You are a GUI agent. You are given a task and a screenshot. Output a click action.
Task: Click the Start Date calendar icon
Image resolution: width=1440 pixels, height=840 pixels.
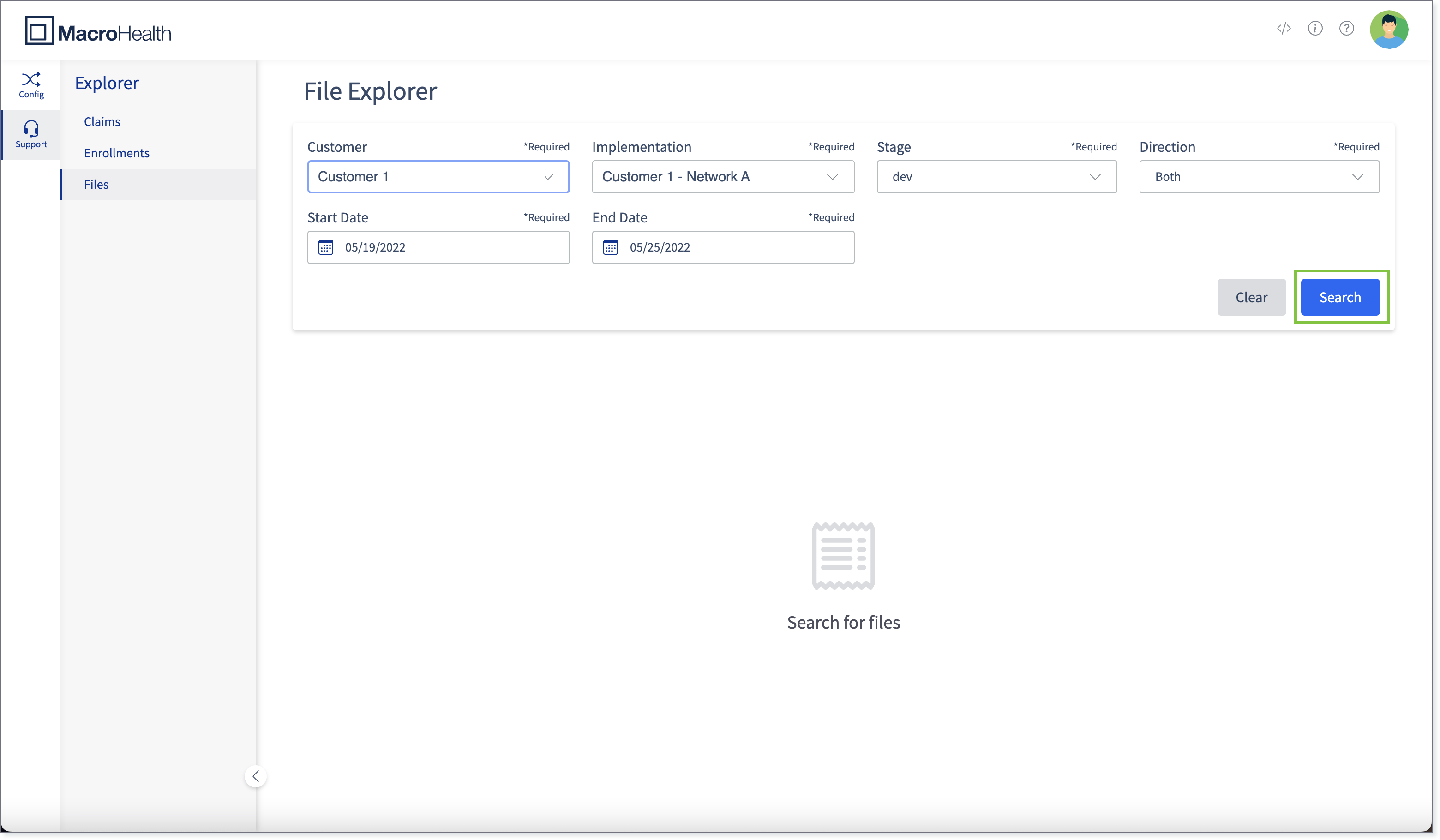(326, 247)
